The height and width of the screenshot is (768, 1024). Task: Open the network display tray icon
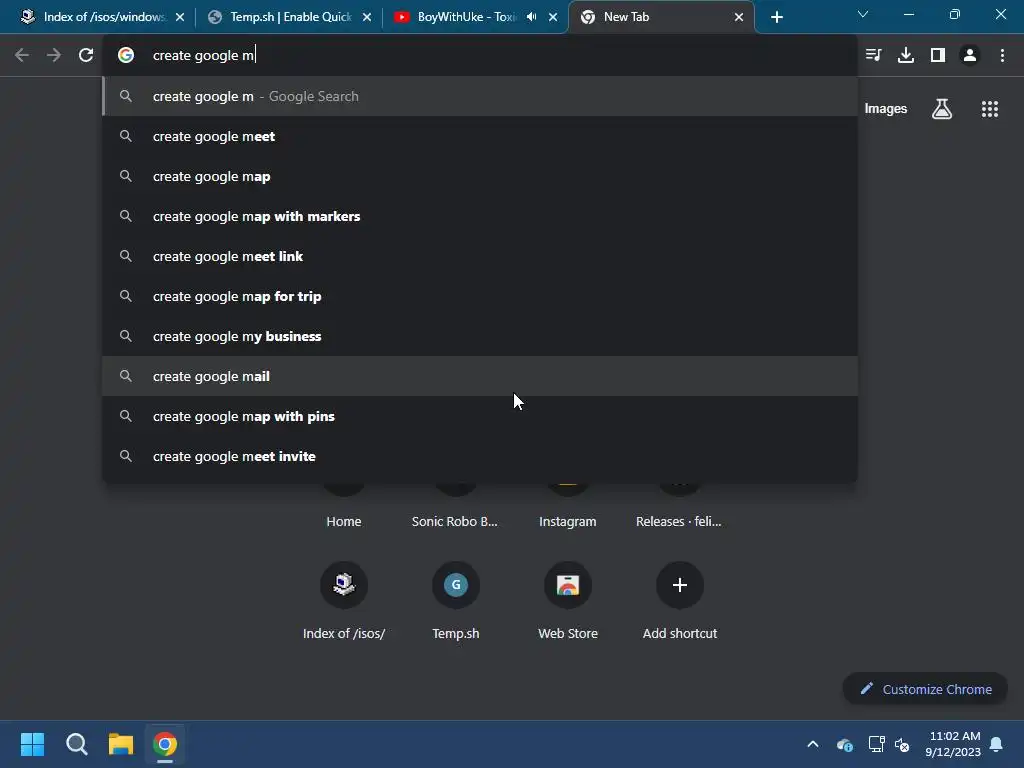coord(876,744)
